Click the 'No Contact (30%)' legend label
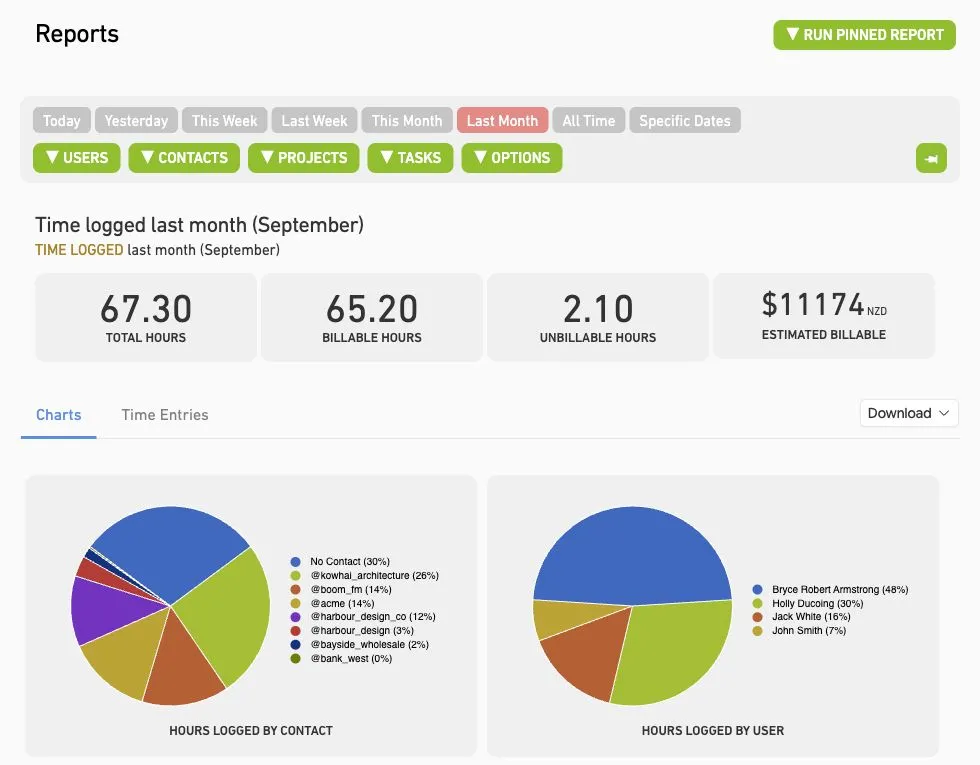980x765 pixels. 350,562
